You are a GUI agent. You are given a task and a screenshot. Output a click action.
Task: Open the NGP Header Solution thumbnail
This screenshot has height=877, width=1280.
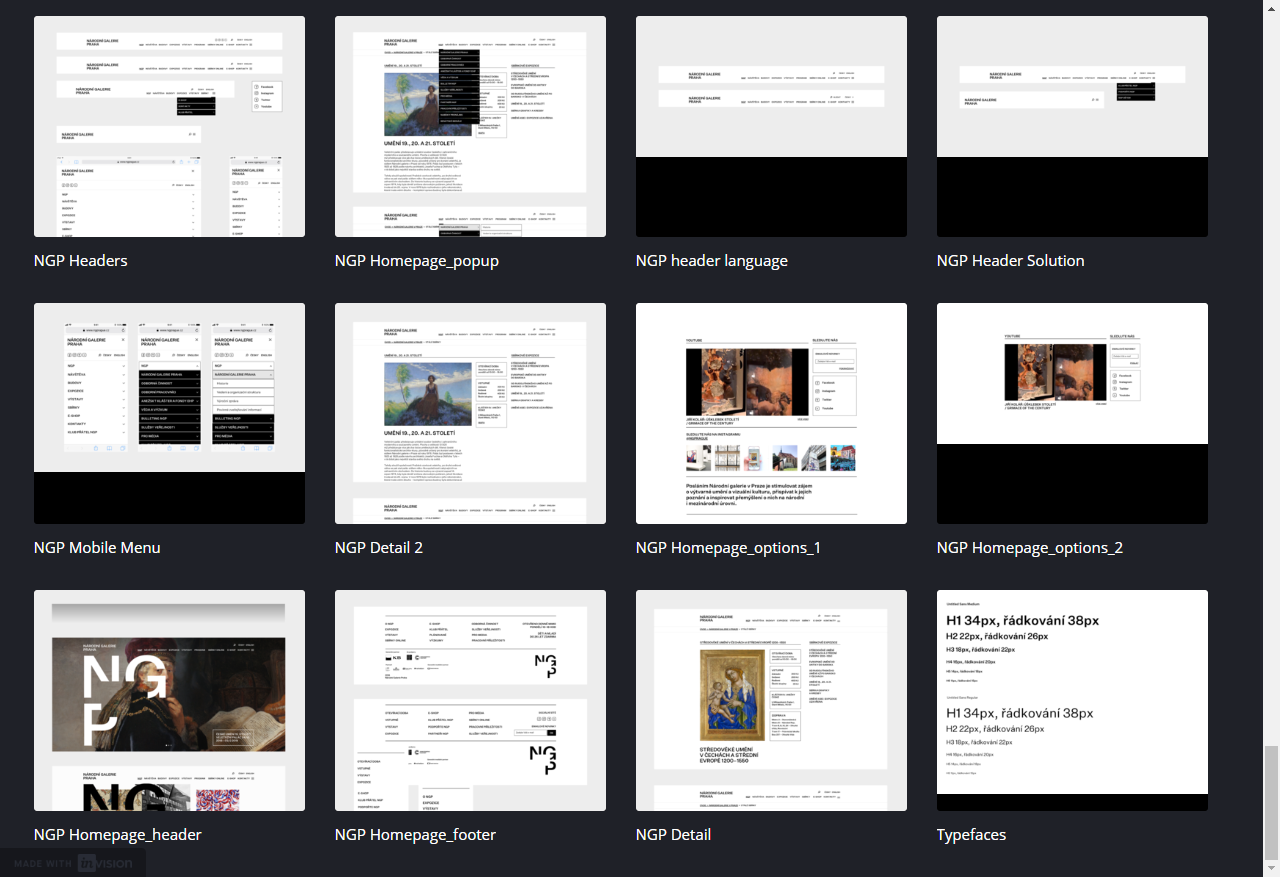coord(1072,126)
